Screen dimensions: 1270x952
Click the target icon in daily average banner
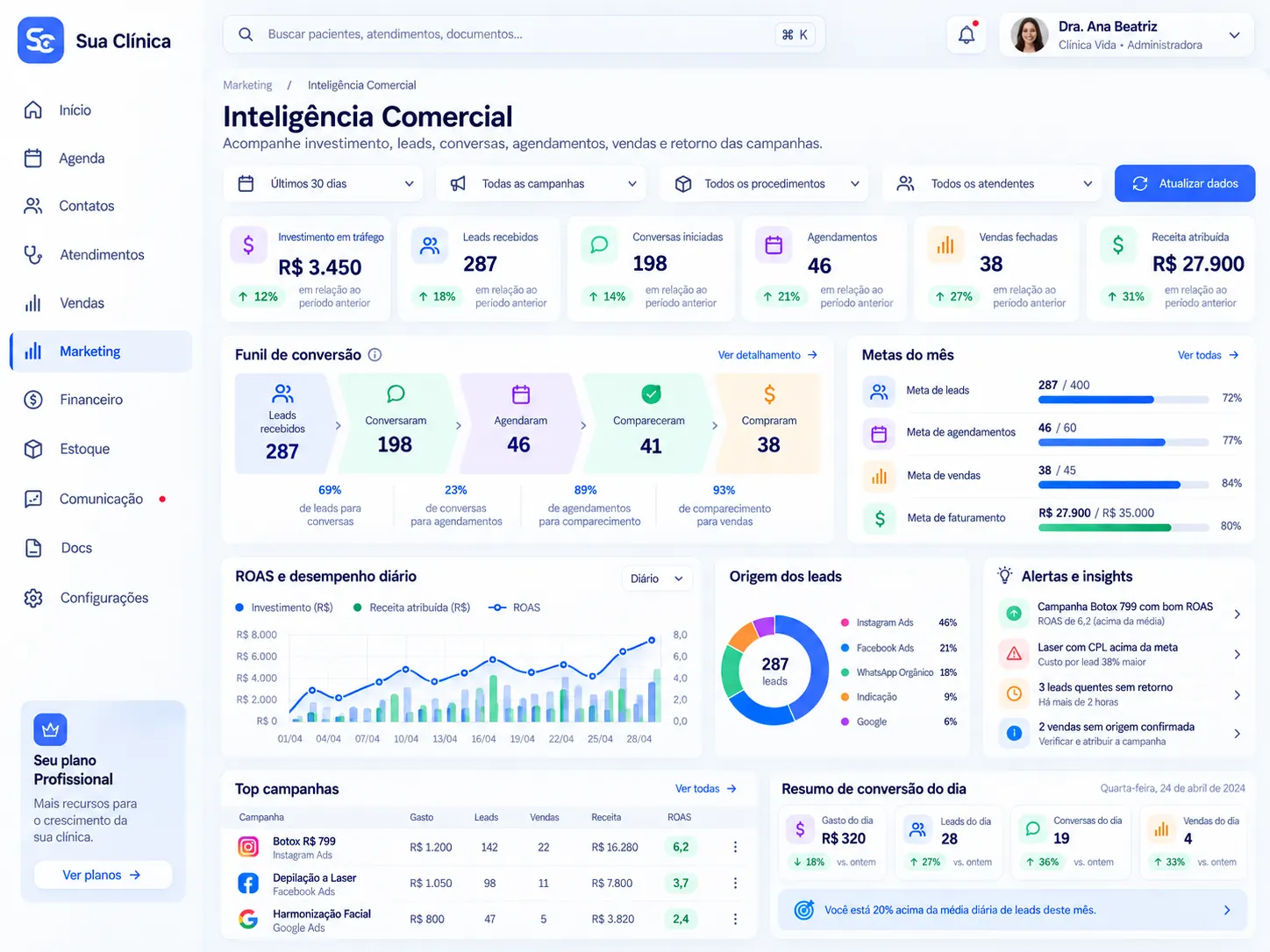[x=803, y=910]
